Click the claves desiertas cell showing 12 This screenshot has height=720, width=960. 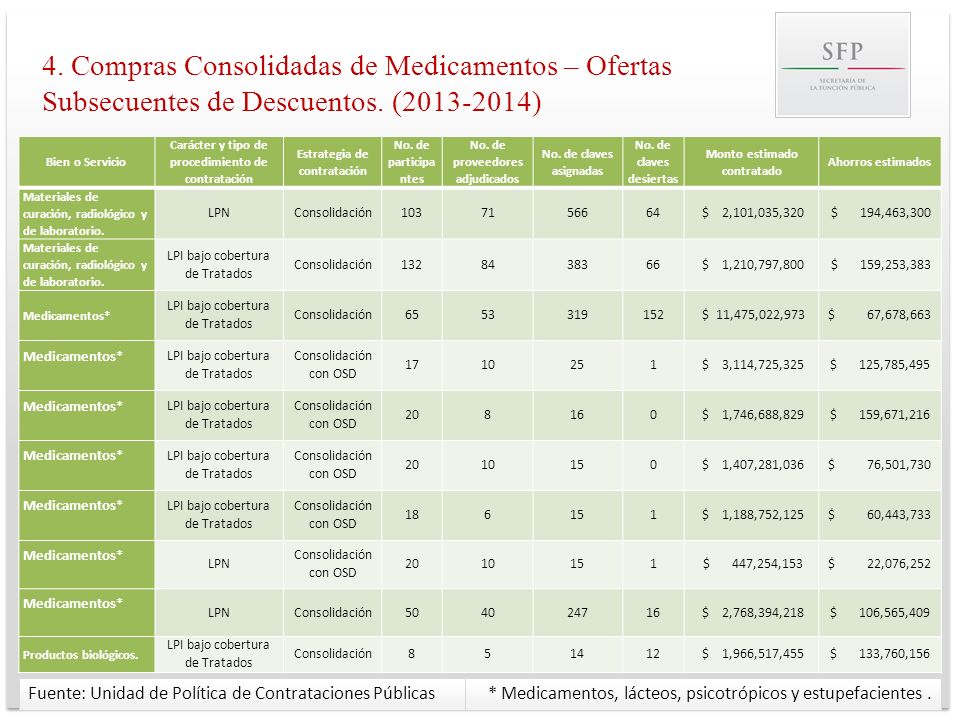(x=653, y=654)
